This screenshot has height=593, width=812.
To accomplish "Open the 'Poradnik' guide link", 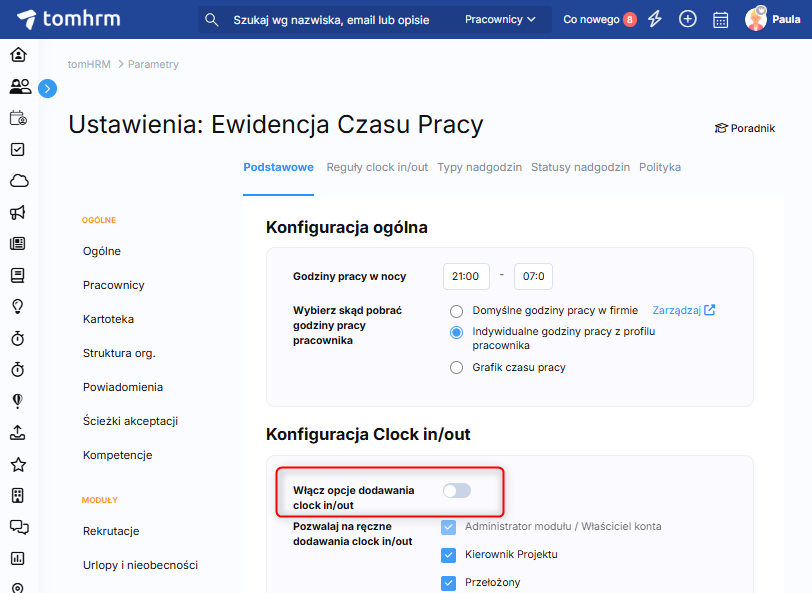I will click(744, 128).
